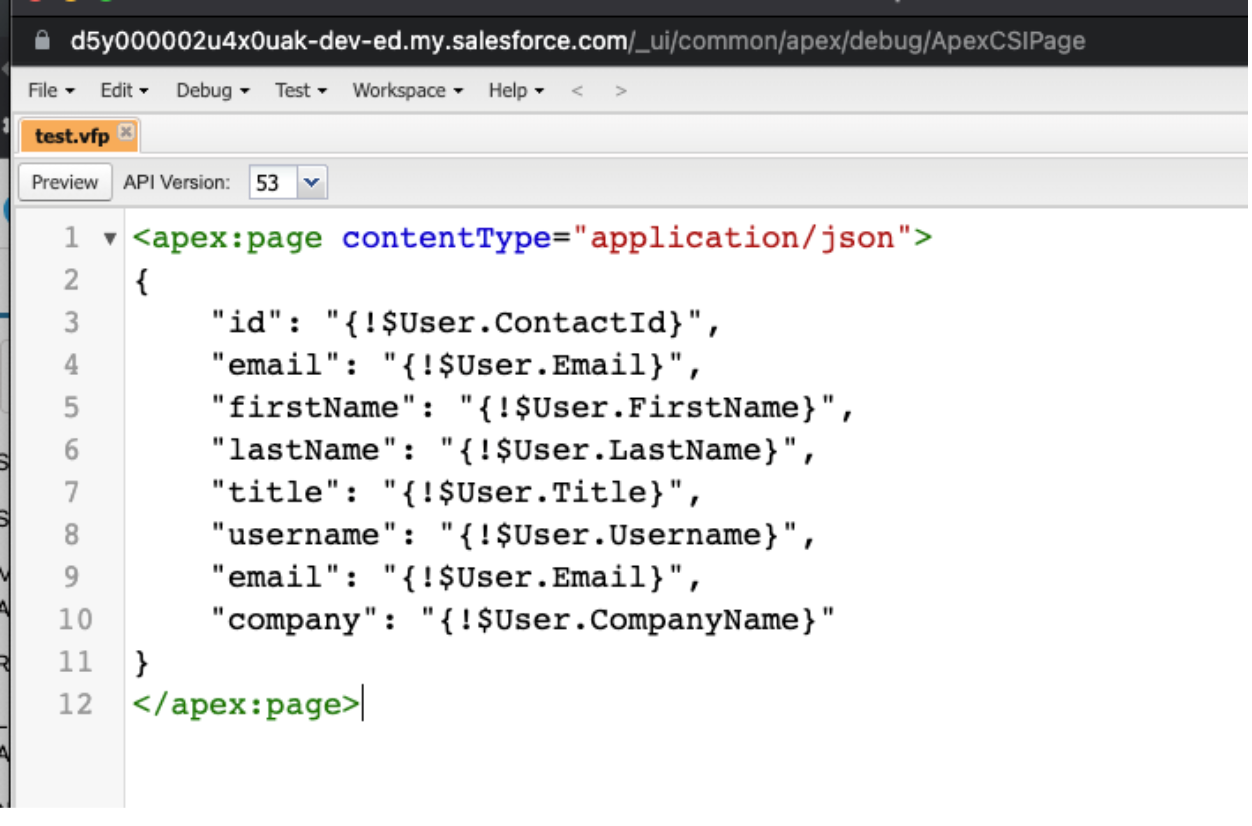Close the test.vfp tab
Viewport: 1252px width, 826px height.
point(125,132)
